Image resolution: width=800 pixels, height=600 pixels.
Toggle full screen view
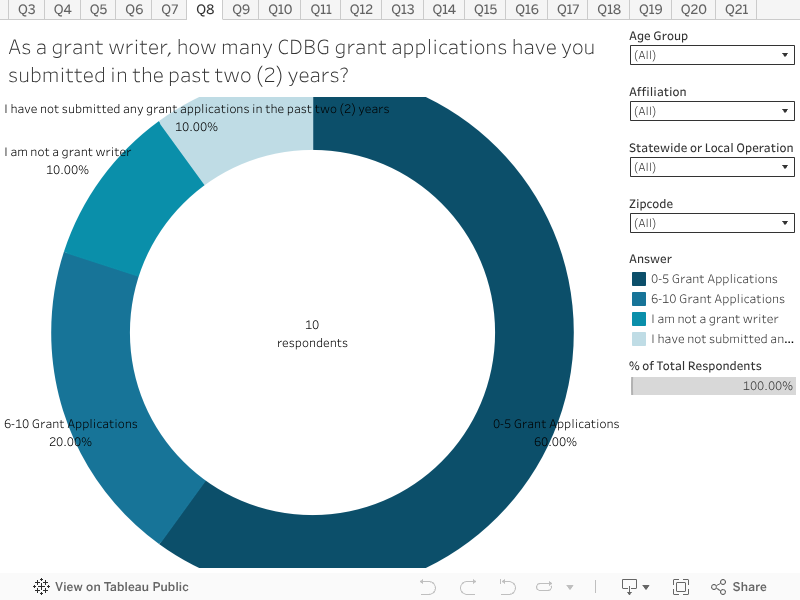(x=681, y=587)
